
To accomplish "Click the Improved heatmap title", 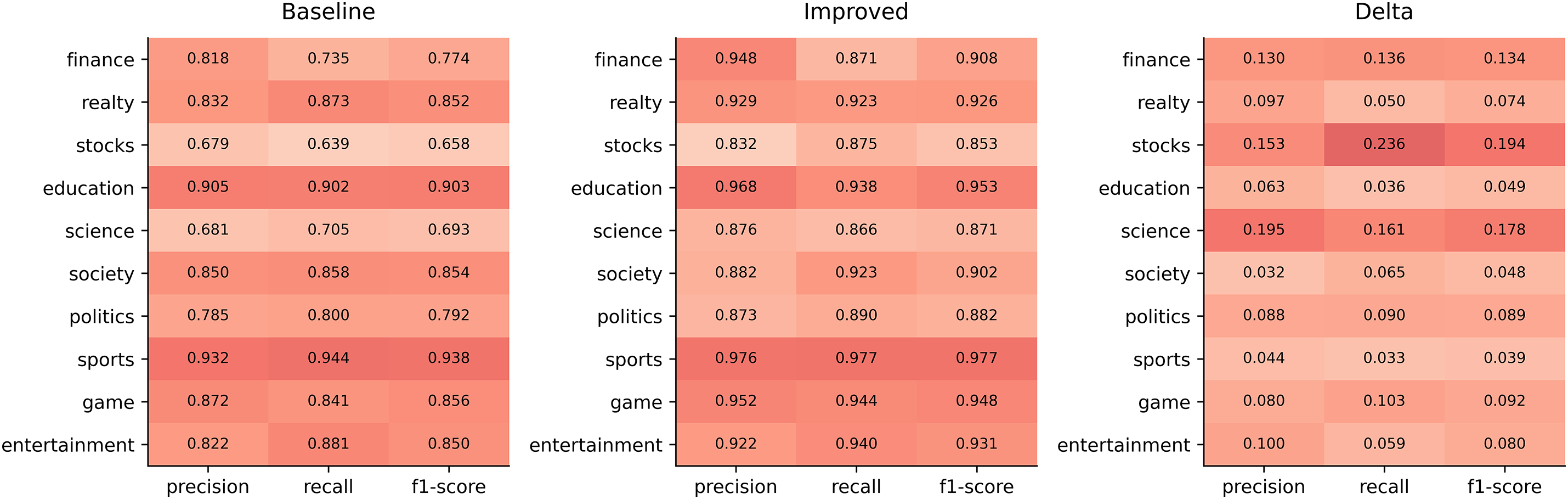I will (x=855, y=12).
